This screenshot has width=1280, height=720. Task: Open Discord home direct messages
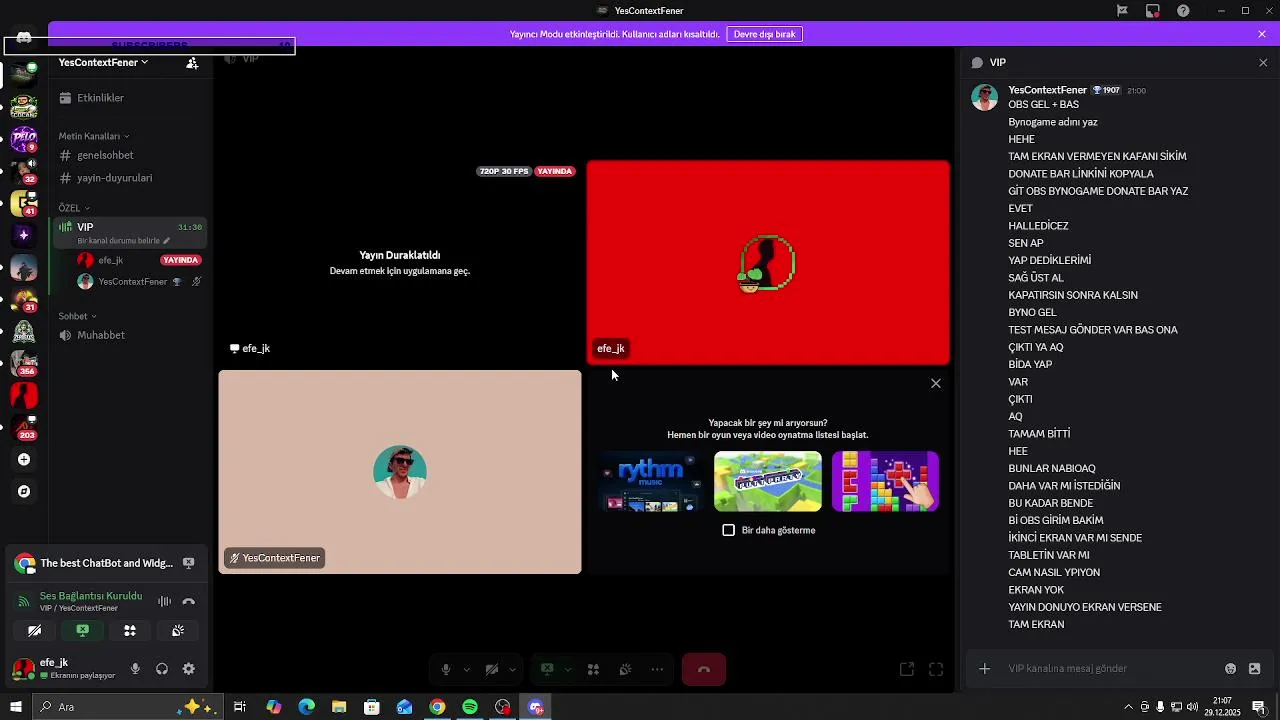[x=24, y=38]
